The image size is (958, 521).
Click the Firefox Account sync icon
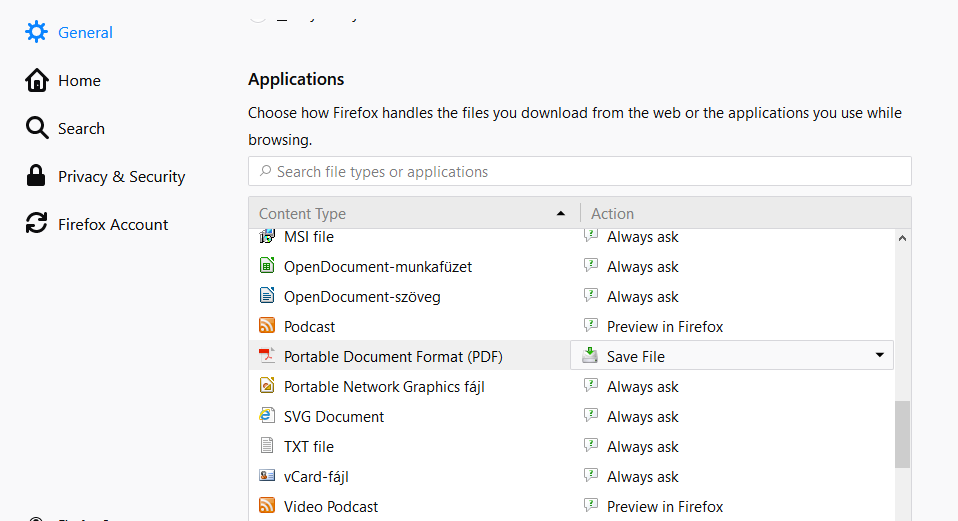[x=36, y=223]
